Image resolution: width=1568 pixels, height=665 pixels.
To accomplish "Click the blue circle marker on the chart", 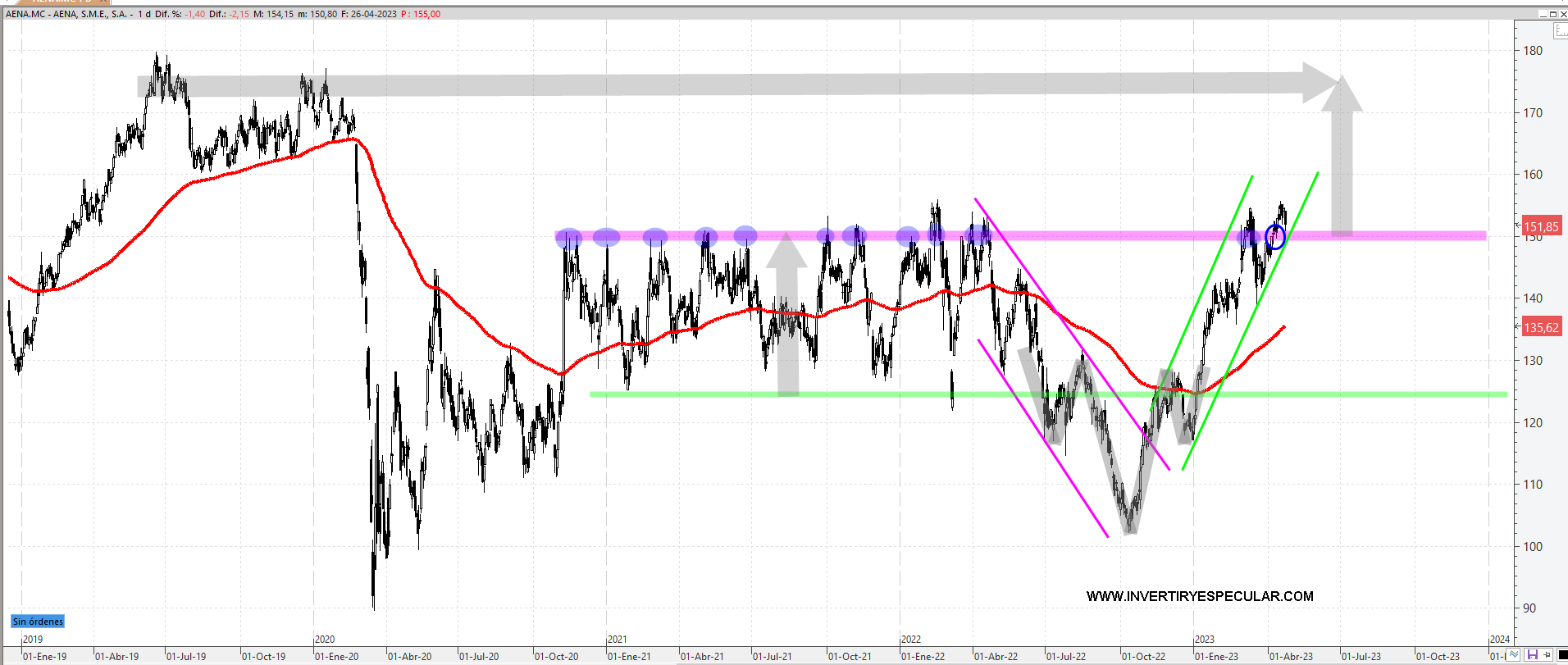I will [x=1275, y=237].
